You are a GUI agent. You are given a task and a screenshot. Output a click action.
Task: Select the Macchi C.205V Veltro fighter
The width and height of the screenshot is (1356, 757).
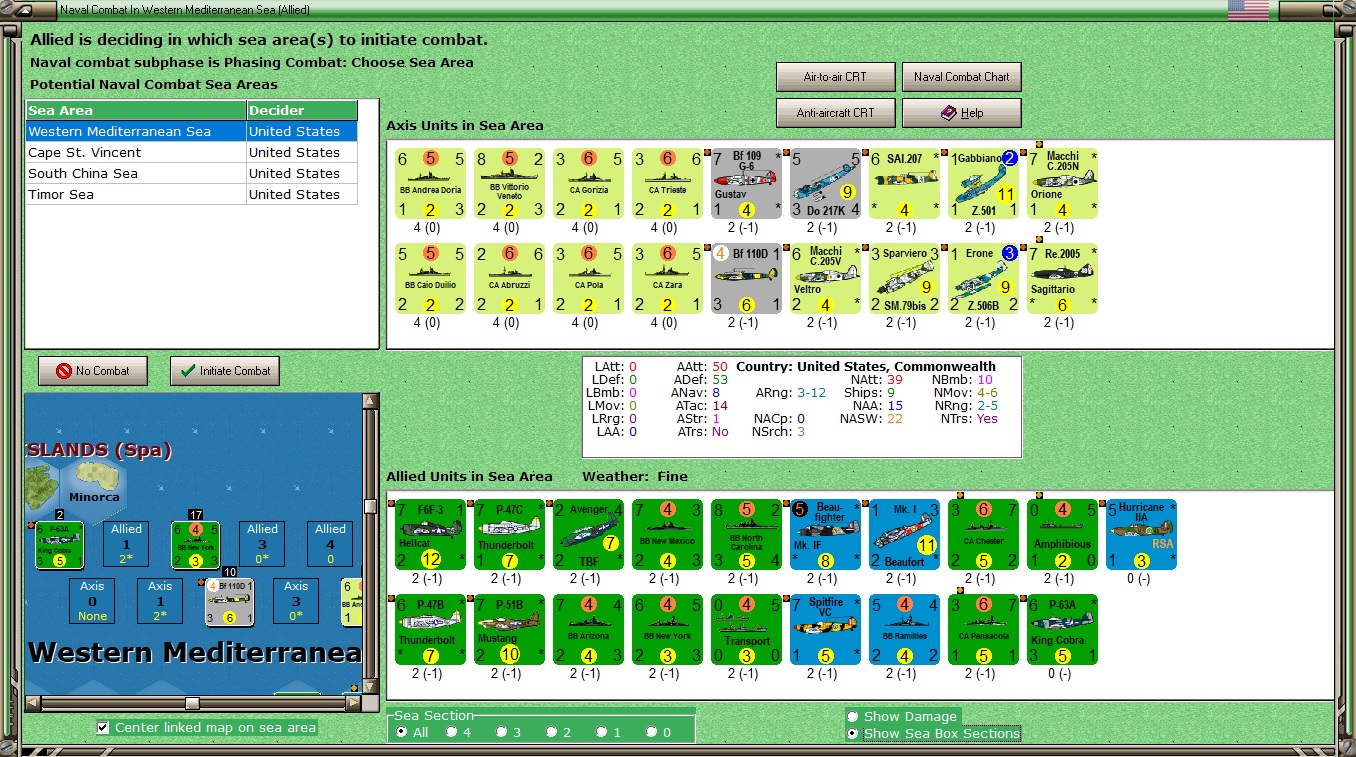[x=825, y=279]
